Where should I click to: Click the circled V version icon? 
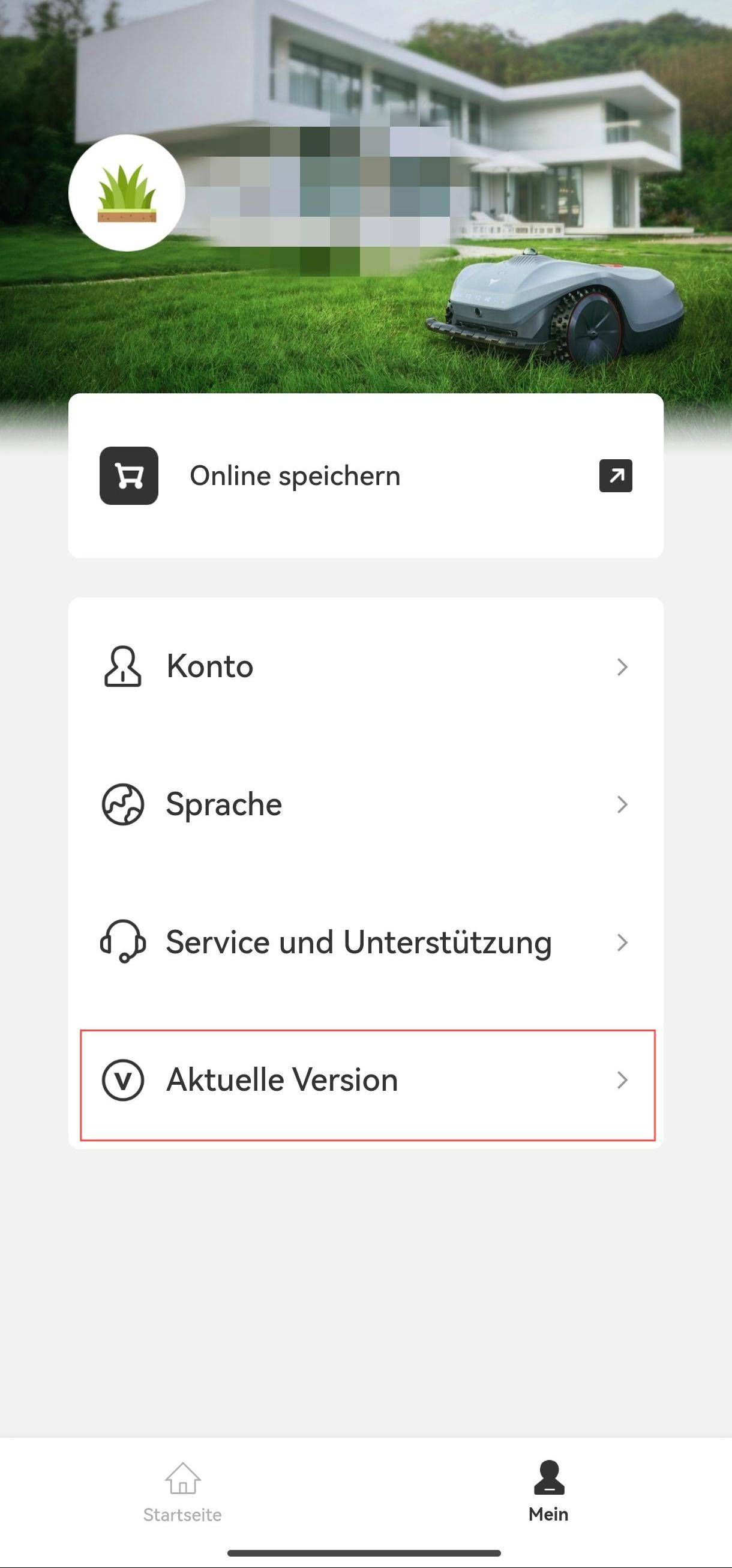[122, 1080]
